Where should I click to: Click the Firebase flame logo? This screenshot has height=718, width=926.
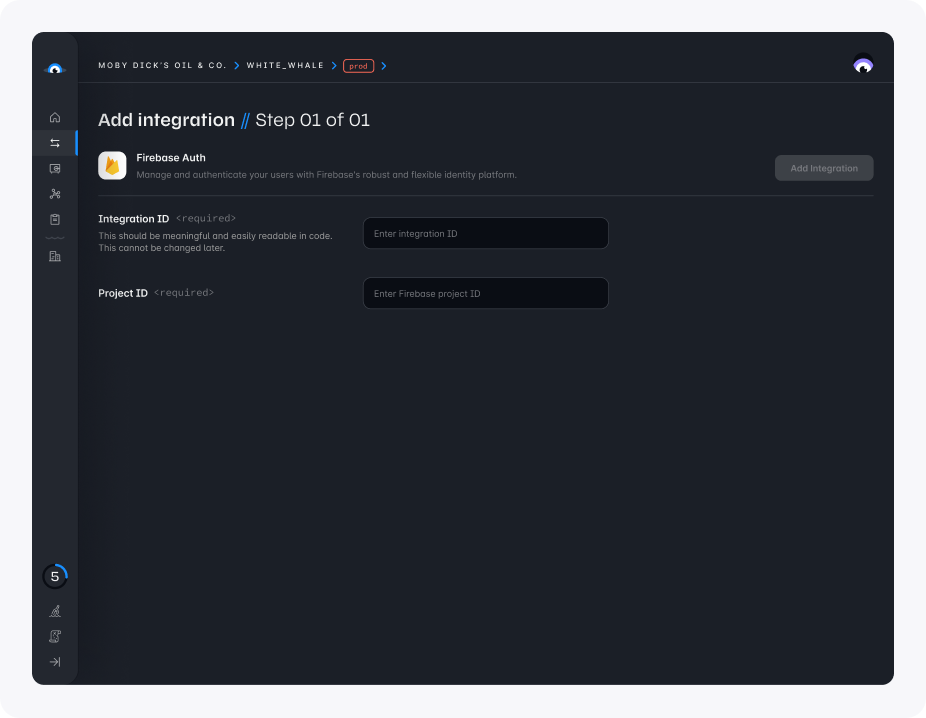pos(112,165)
